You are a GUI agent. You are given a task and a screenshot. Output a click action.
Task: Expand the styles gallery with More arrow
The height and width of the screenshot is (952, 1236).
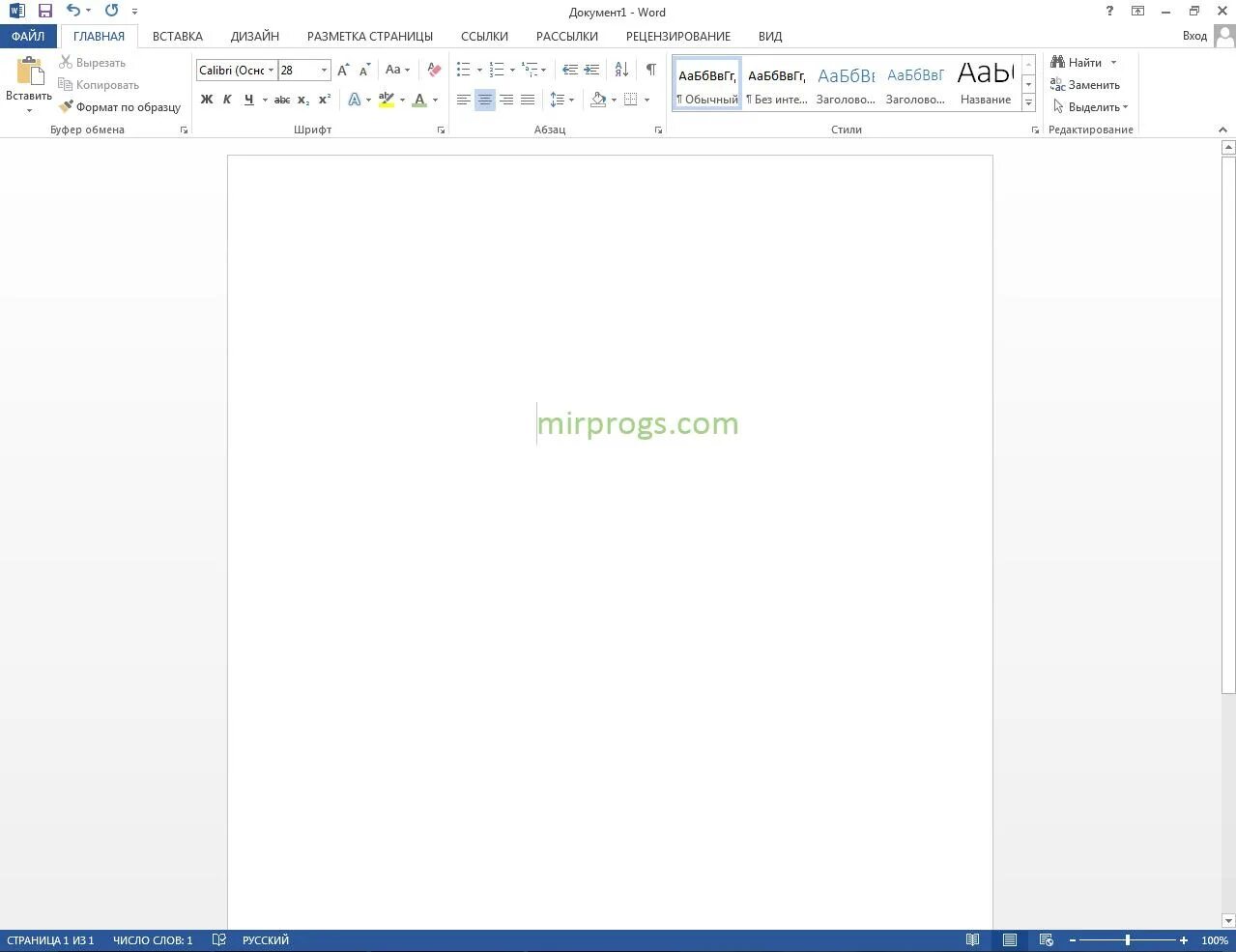pos(1029,101)
